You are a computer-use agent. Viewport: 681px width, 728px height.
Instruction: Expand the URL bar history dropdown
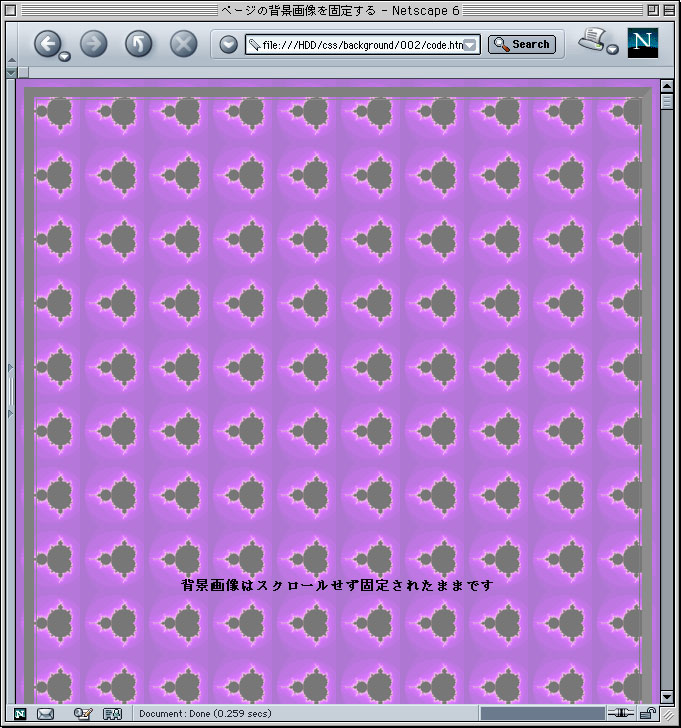(470, 45)
